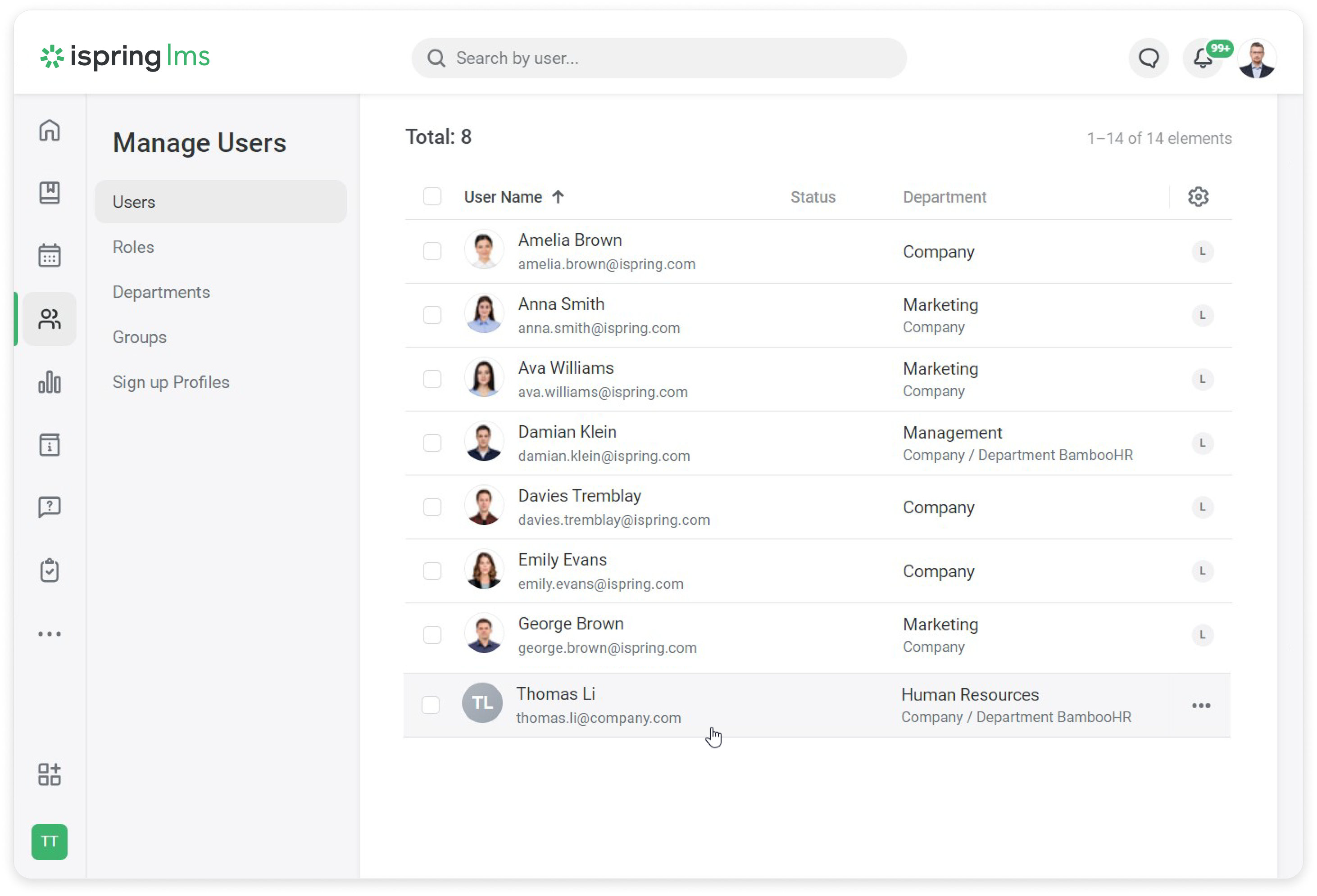The width and height of the screenshot is (1317, 896).
Task: Open the Home icon in sidebar
Action: coord(49,130)
